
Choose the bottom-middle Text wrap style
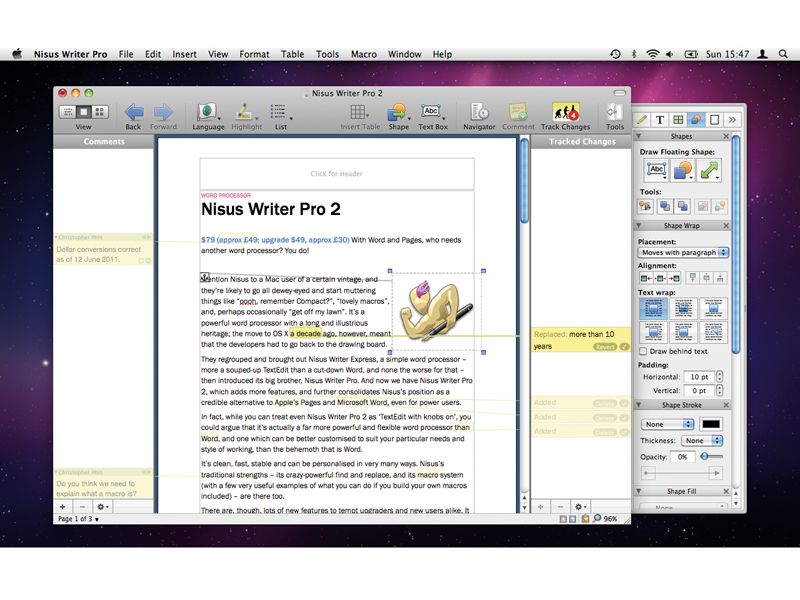pyautogui.click(x=683, y=332)
